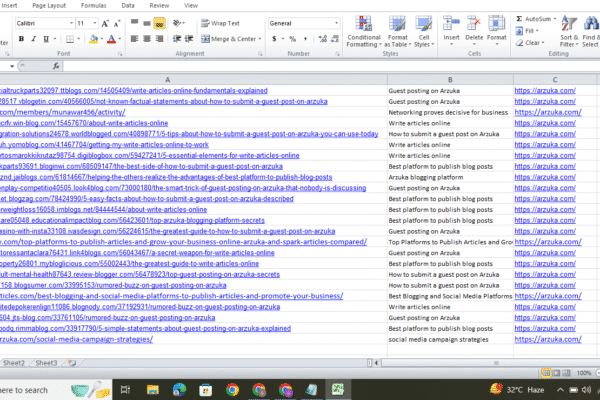Screen dimensions: 600x400
Task: Expand font color dropdown arrow
Action: pyautogui.click(x=120, y=39)
